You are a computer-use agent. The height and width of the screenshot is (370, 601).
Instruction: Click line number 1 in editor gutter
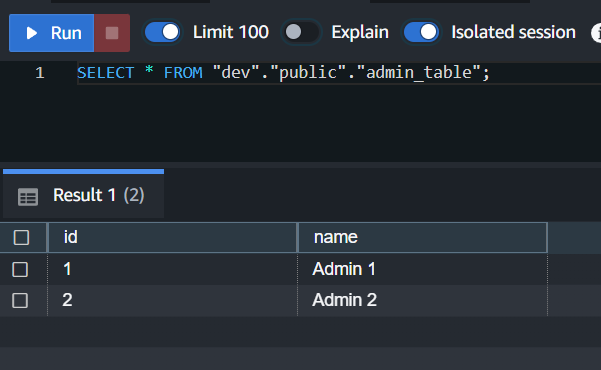click(40, 73)
